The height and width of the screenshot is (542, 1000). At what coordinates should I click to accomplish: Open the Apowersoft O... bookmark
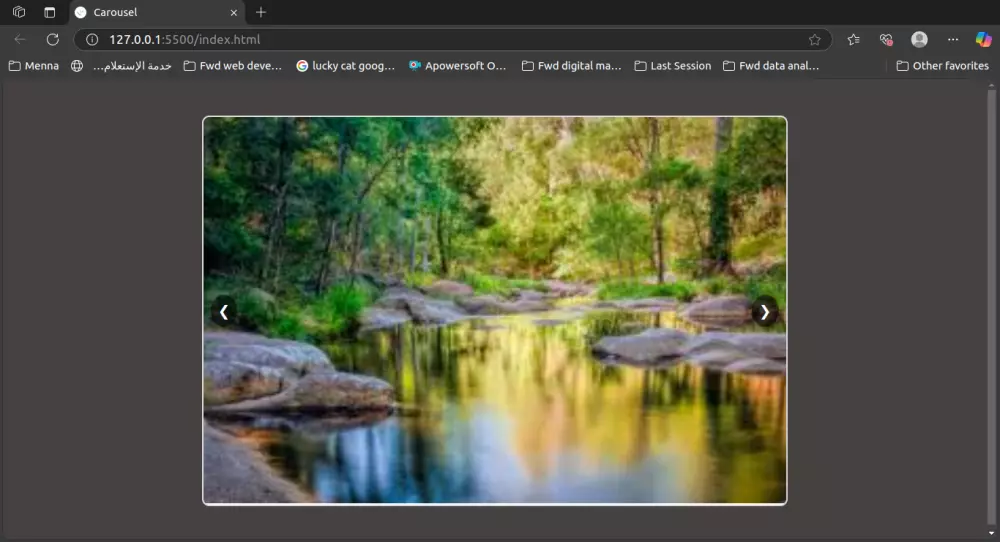pyautogui.click(x=458, y=66)
